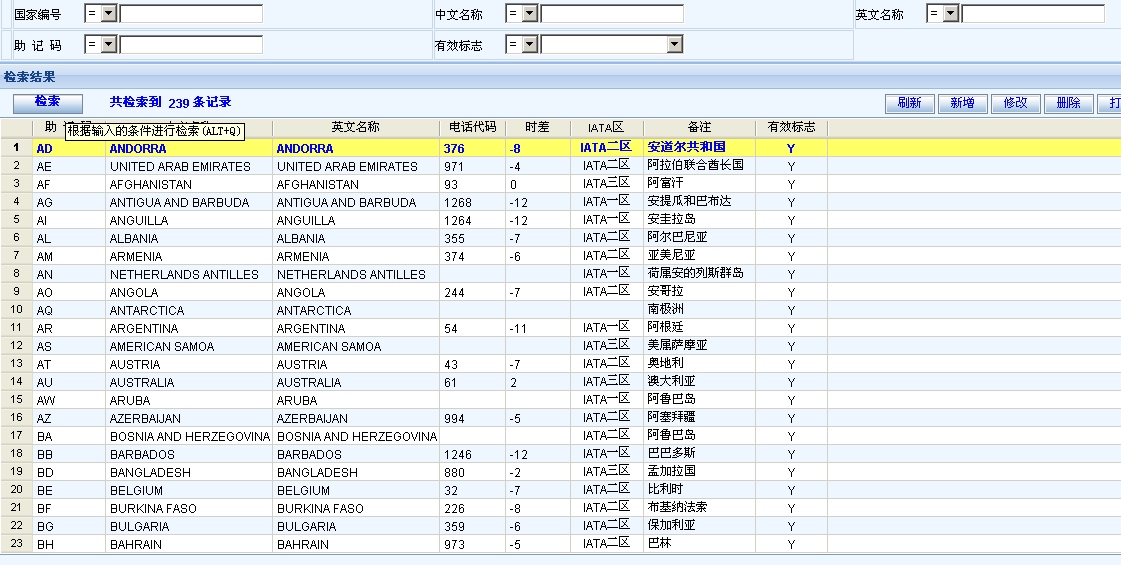The height and width of the screenshot is (565, 1121).
Task: Click the 检索 search button
Action: pyautogui.click(x=47, y=102)
